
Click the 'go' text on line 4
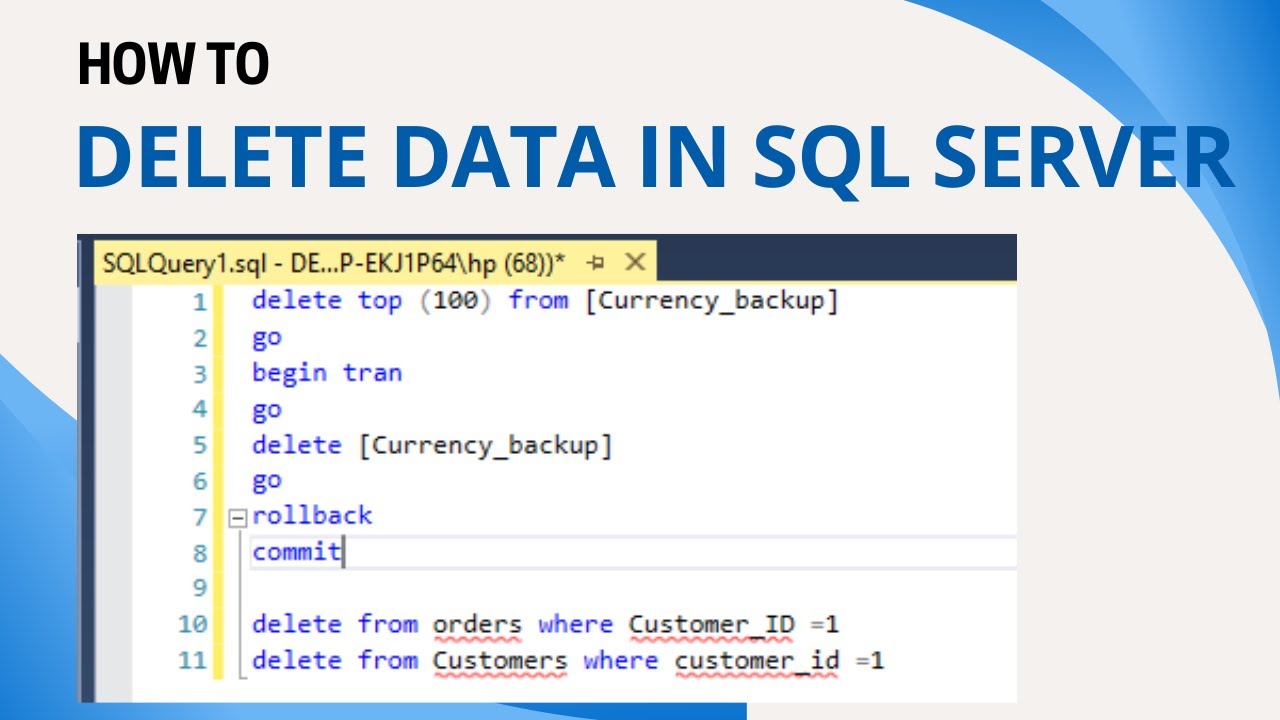[x=267, y=410]
